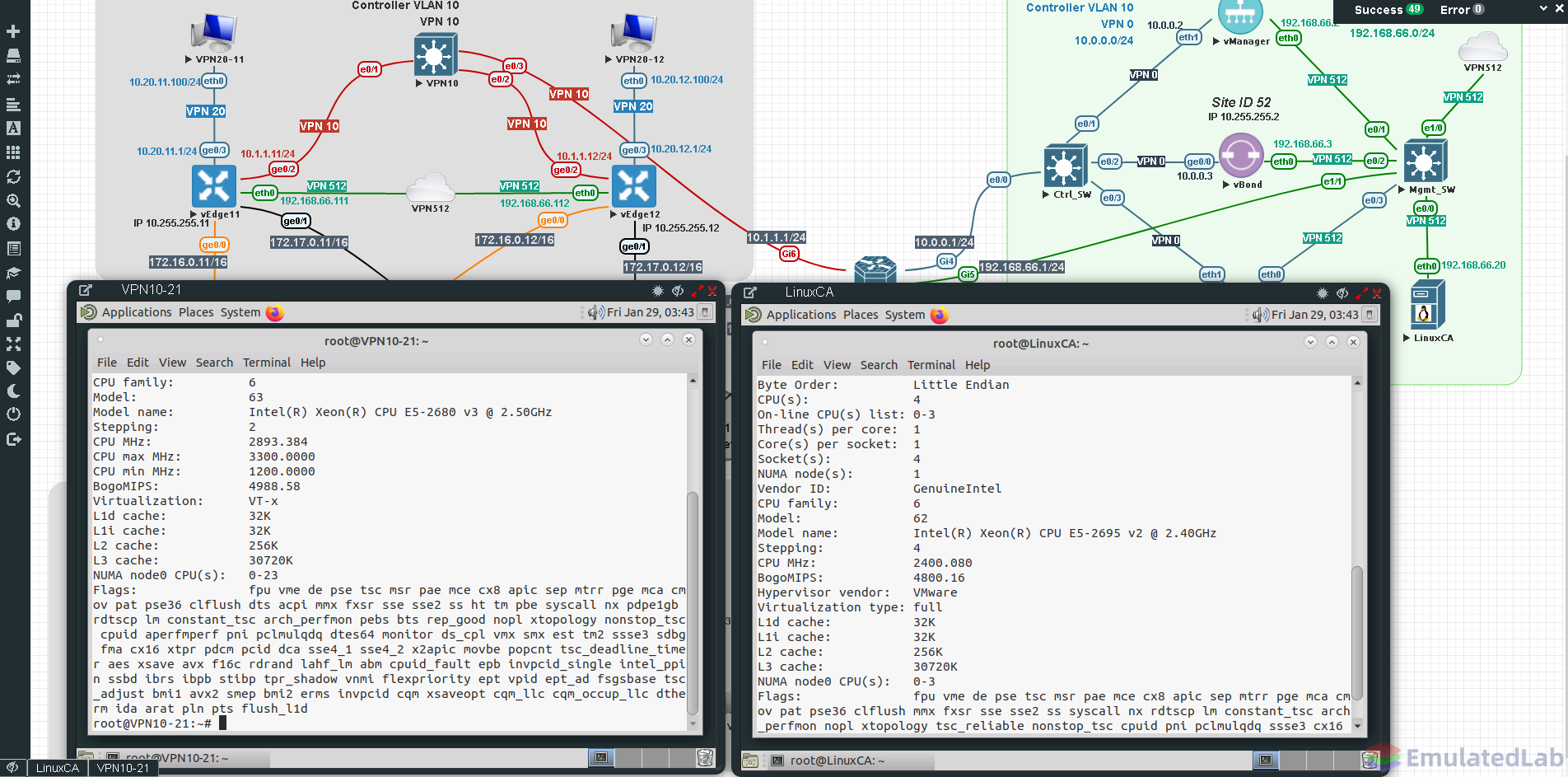This screenshot has width=1568, height=777.
Task: Open File menu in root@VPN10-21 terminal
Action: (107, 363)
